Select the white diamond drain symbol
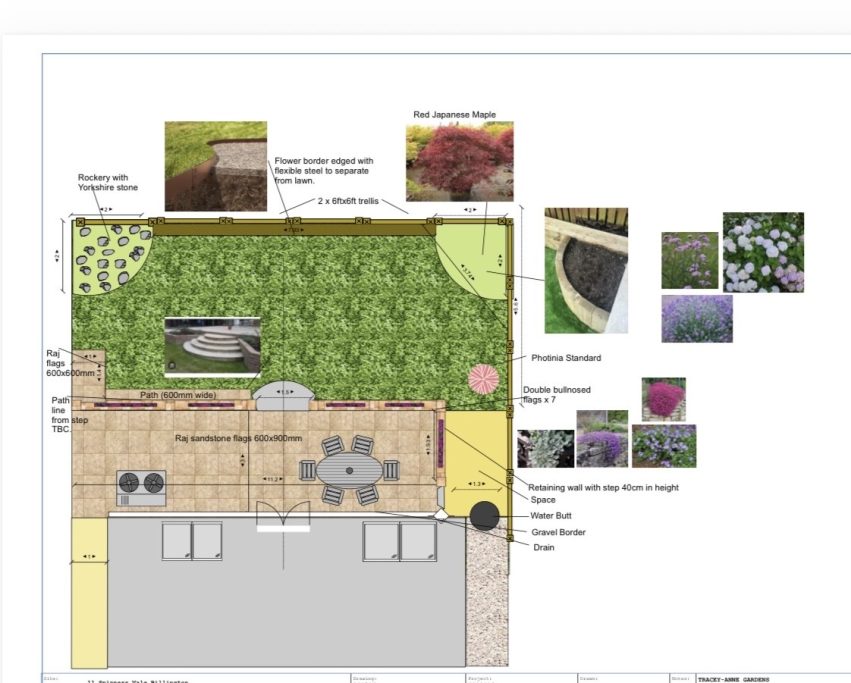Viewport: 851px width, 683px height. click(441, 514)
